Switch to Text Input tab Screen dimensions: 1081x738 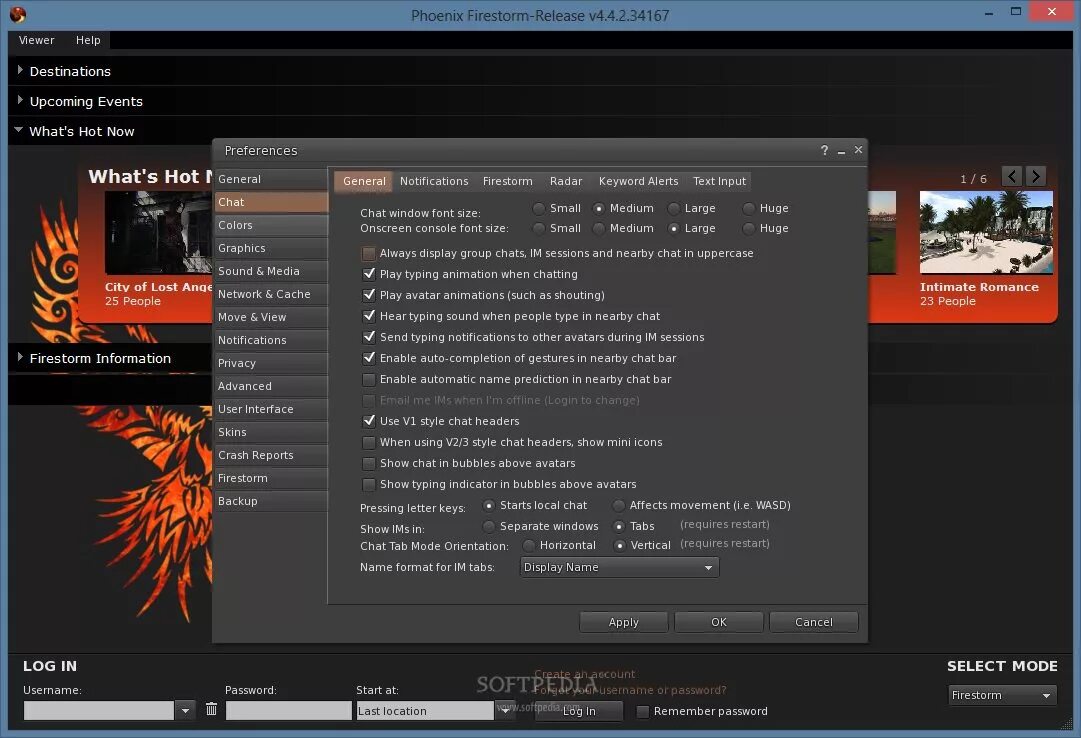719,181
